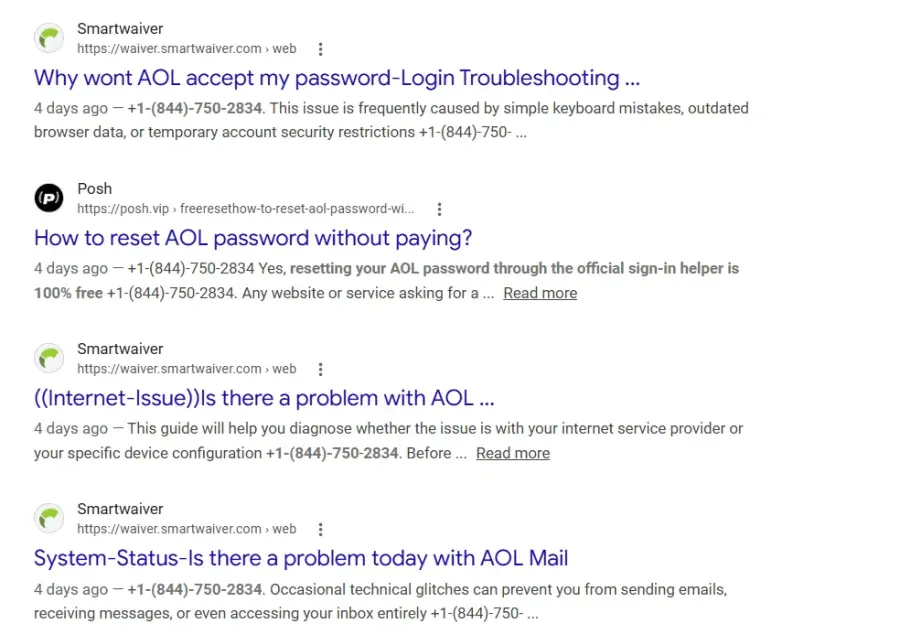Click Read more on the Internet-Issue snippet
This screenshot has height=634, width=900.
coord(513,453)
